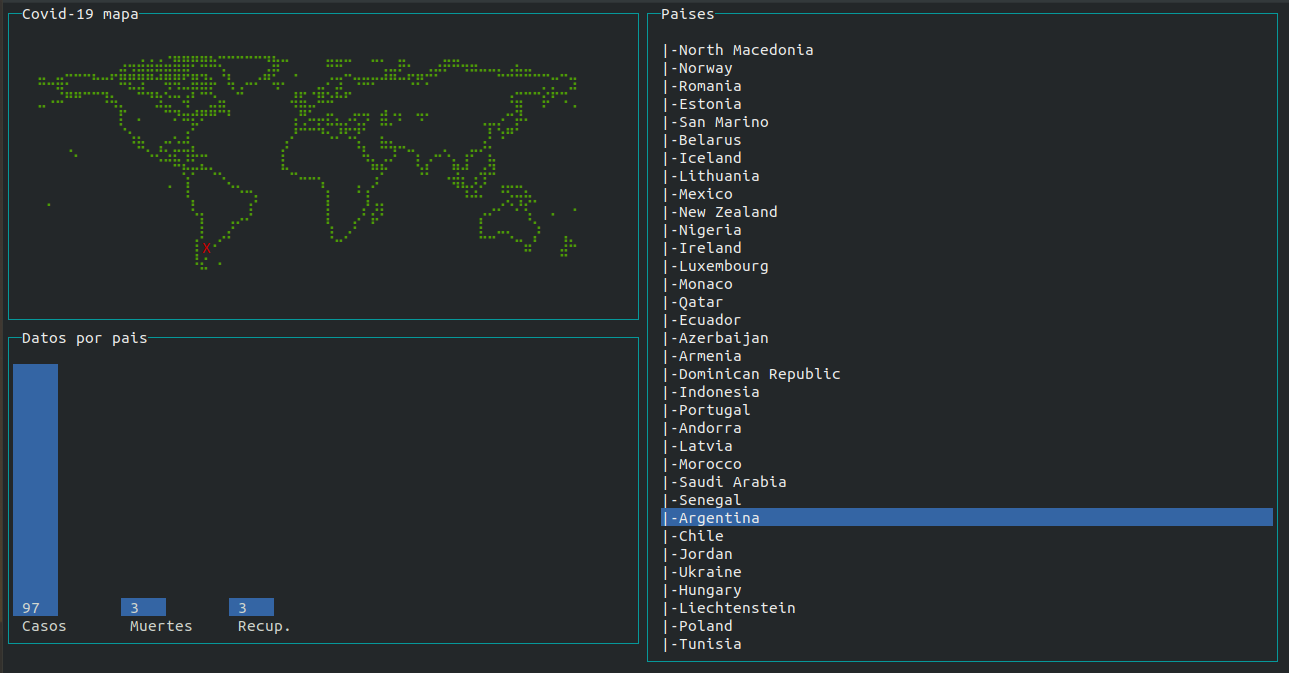Choose New Zealand in the country list
Image resolution: width=1289 pixels, height=673 pixels.
pyautogui.click(x=720, y=211)
